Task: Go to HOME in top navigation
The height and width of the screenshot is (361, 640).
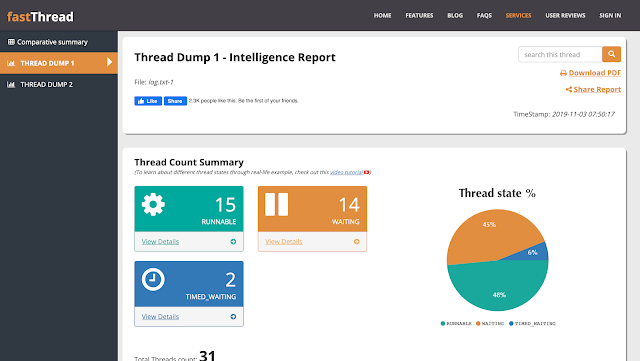Action: (382, 16)
